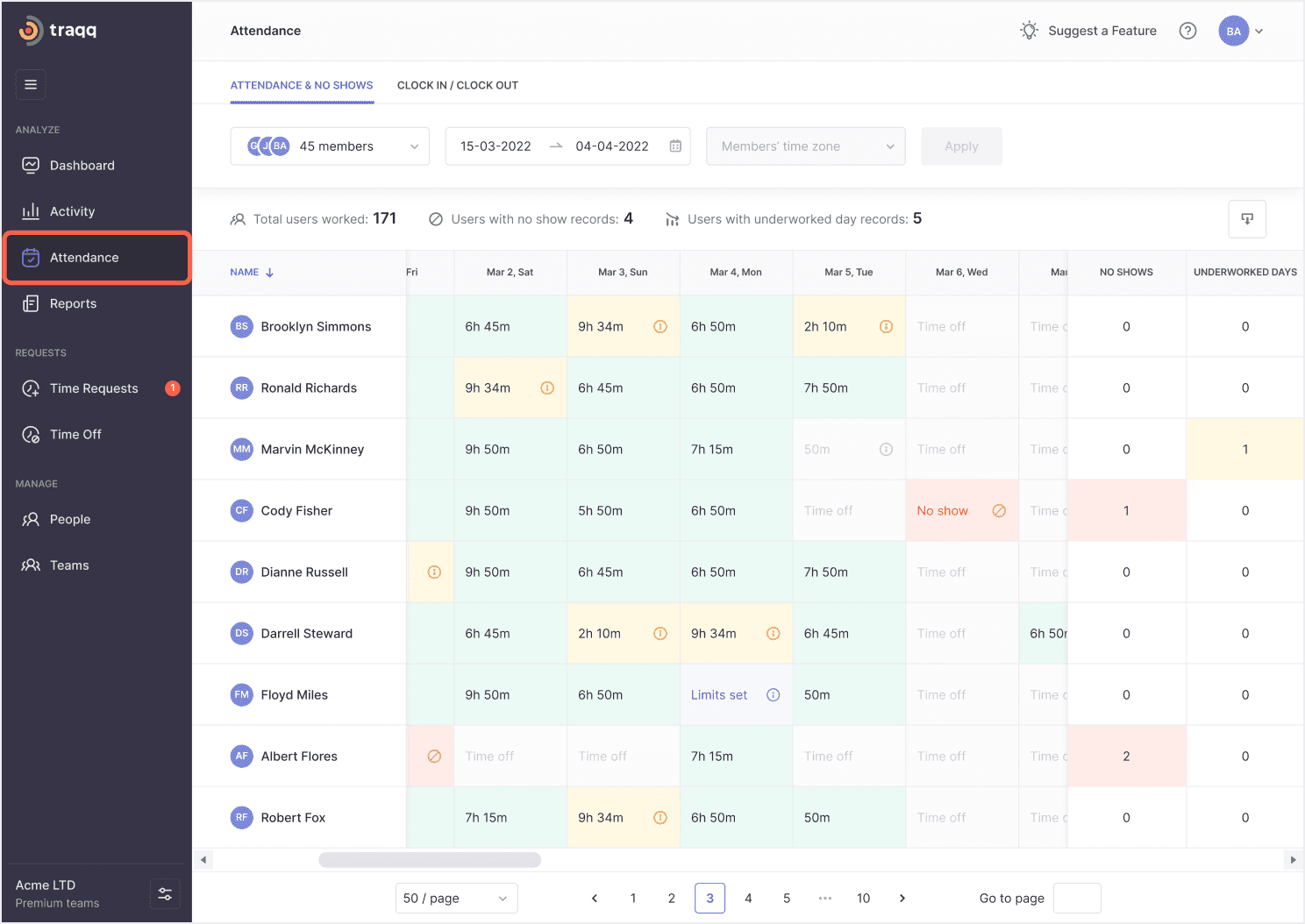Click the Suggest a Feature lightbulb icon
Viewport: 1305px width, 924px height.
pos(1029,31)
